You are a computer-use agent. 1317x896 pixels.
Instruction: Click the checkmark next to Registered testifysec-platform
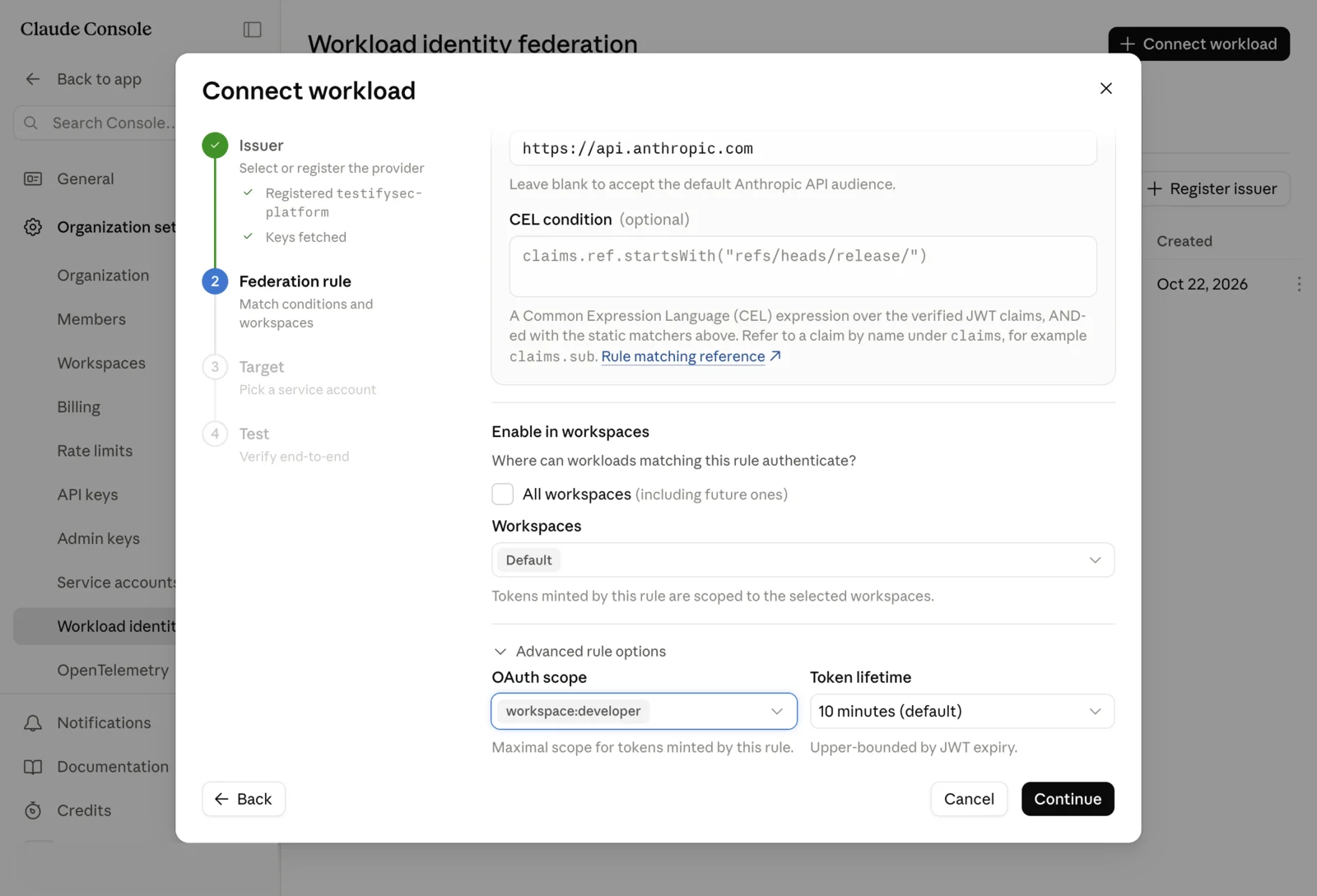[248, 193]
